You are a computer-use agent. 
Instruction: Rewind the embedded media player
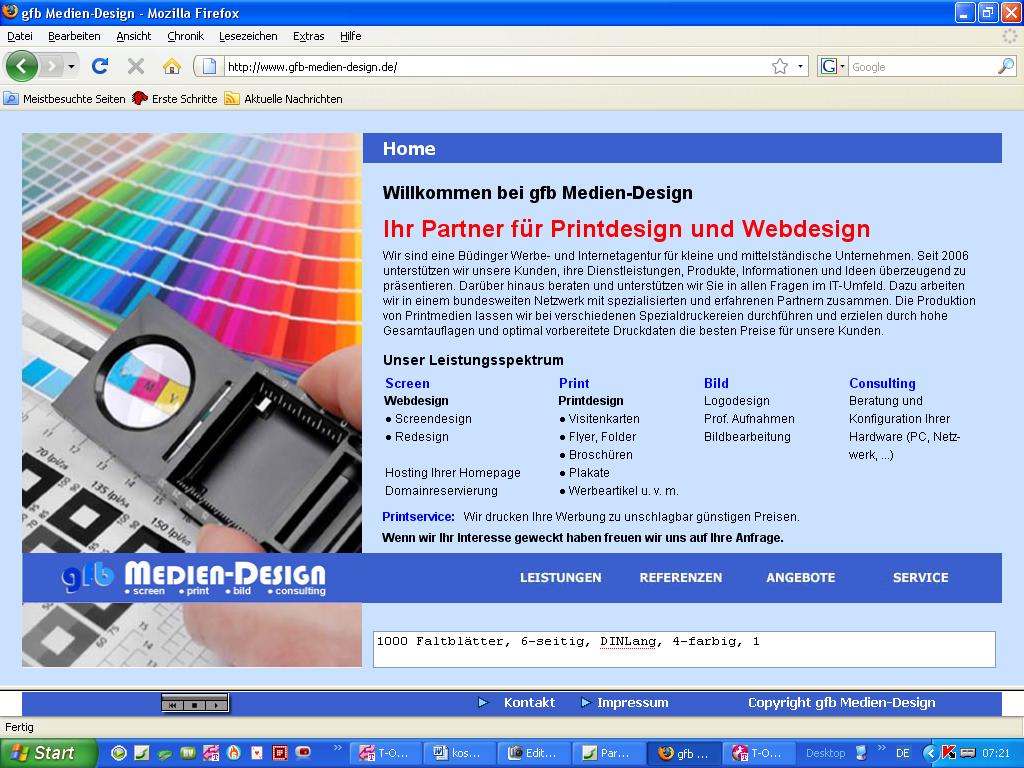coord(173,705)
